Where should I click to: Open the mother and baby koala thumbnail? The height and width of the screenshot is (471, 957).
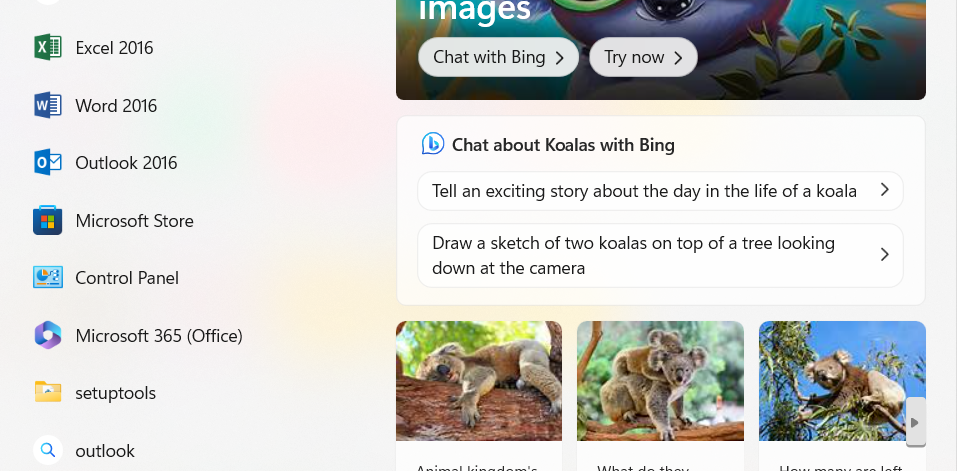click(x=660, y=380)
